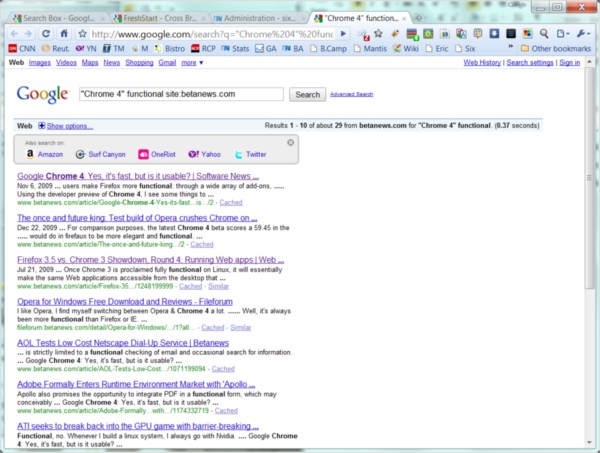Image resolution: width=600 pixels, height=453 pixels.
Task: Click the browser forward arrow
Action: click(x=29, y=34)
